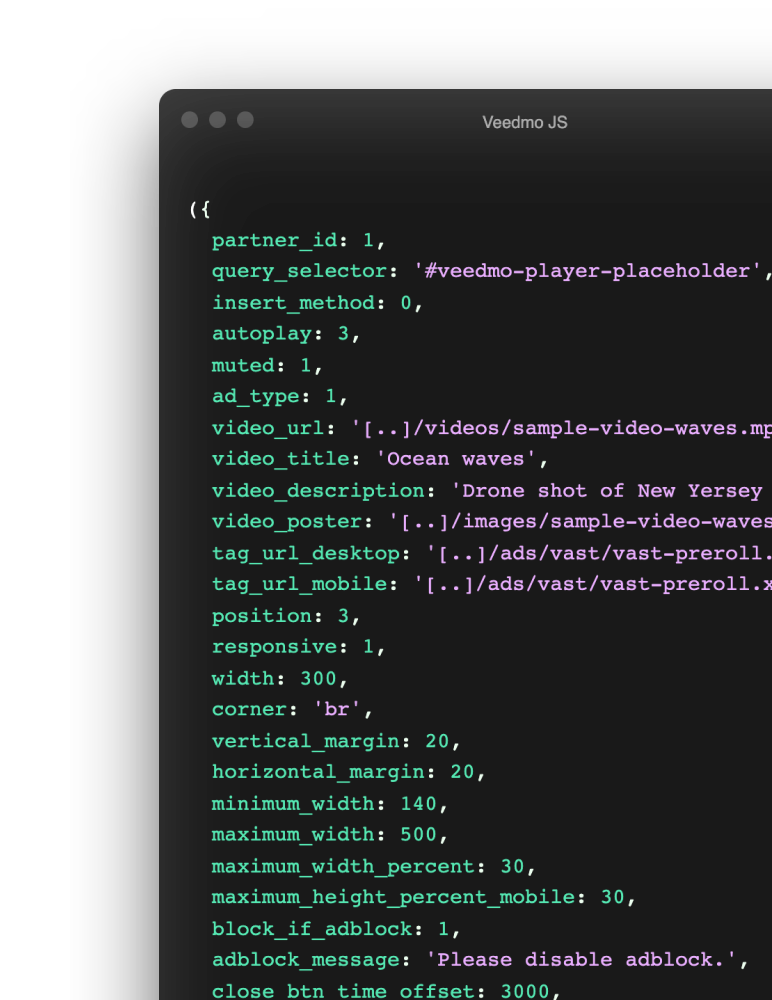772x1000 pixels.
Task: Click the images/sample-video-waves poster path
Action: tap(581, 522)
